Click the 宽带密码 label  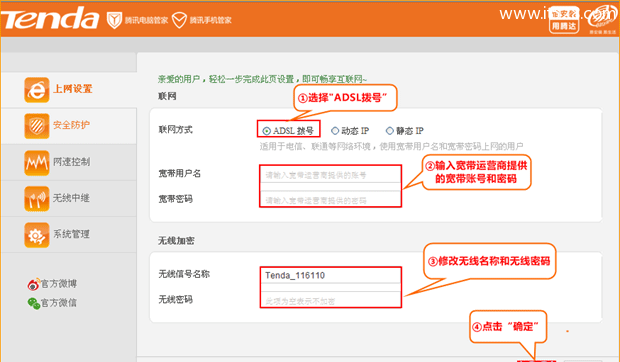tap(176, 199)
